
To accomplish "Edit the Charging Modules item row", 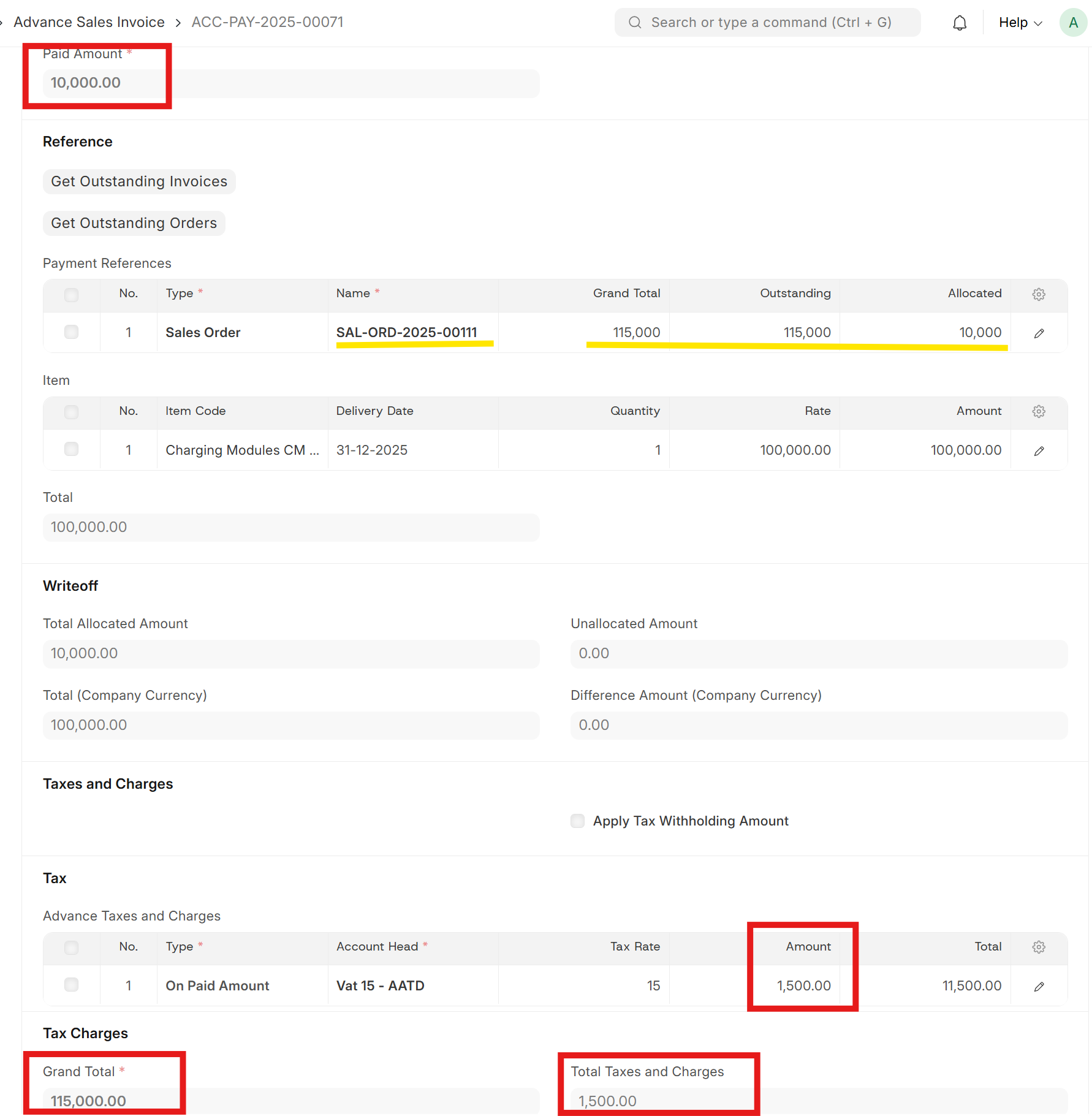I will click(x=1039, y=451).
